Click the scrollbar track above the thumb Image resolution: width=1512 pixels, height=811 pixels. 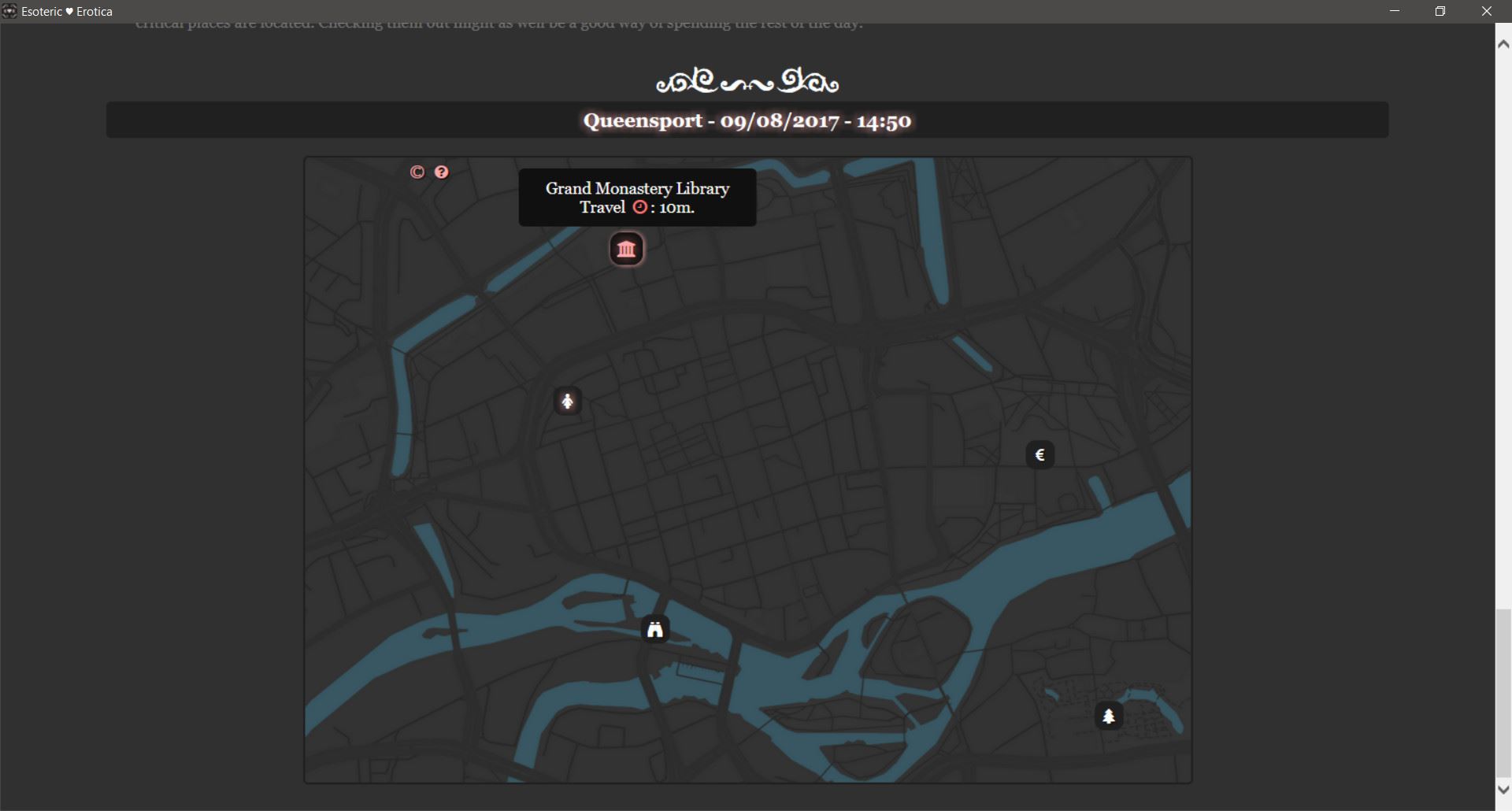1503,315
